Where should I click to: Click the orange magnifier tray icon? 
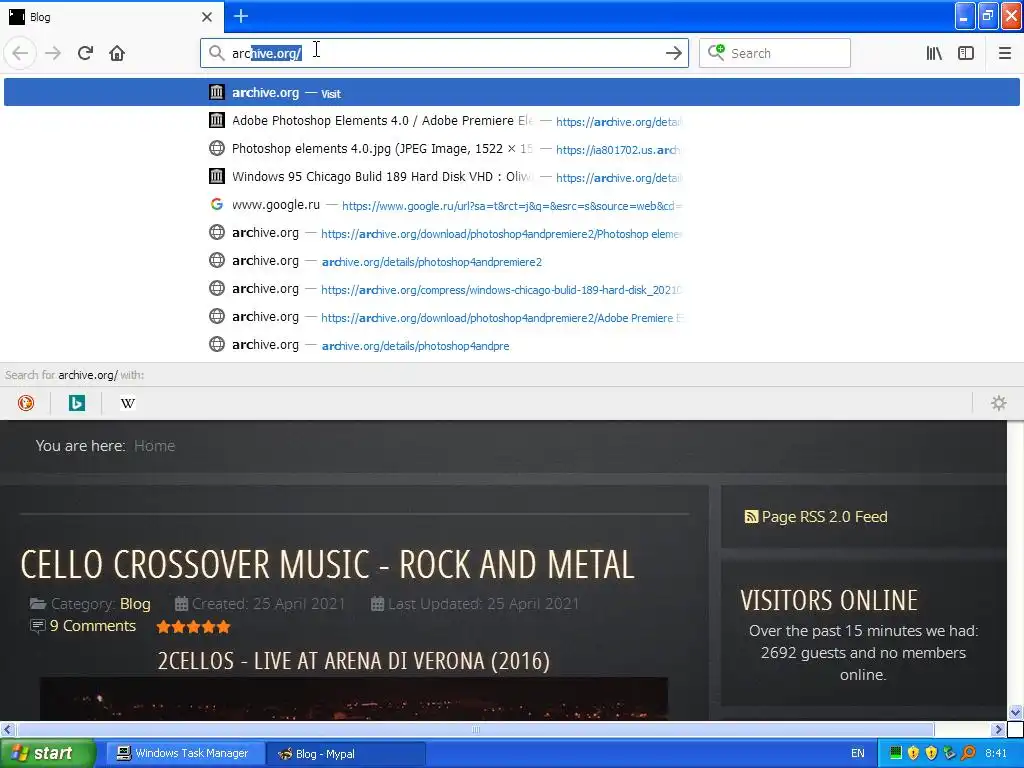coord(968,753)
